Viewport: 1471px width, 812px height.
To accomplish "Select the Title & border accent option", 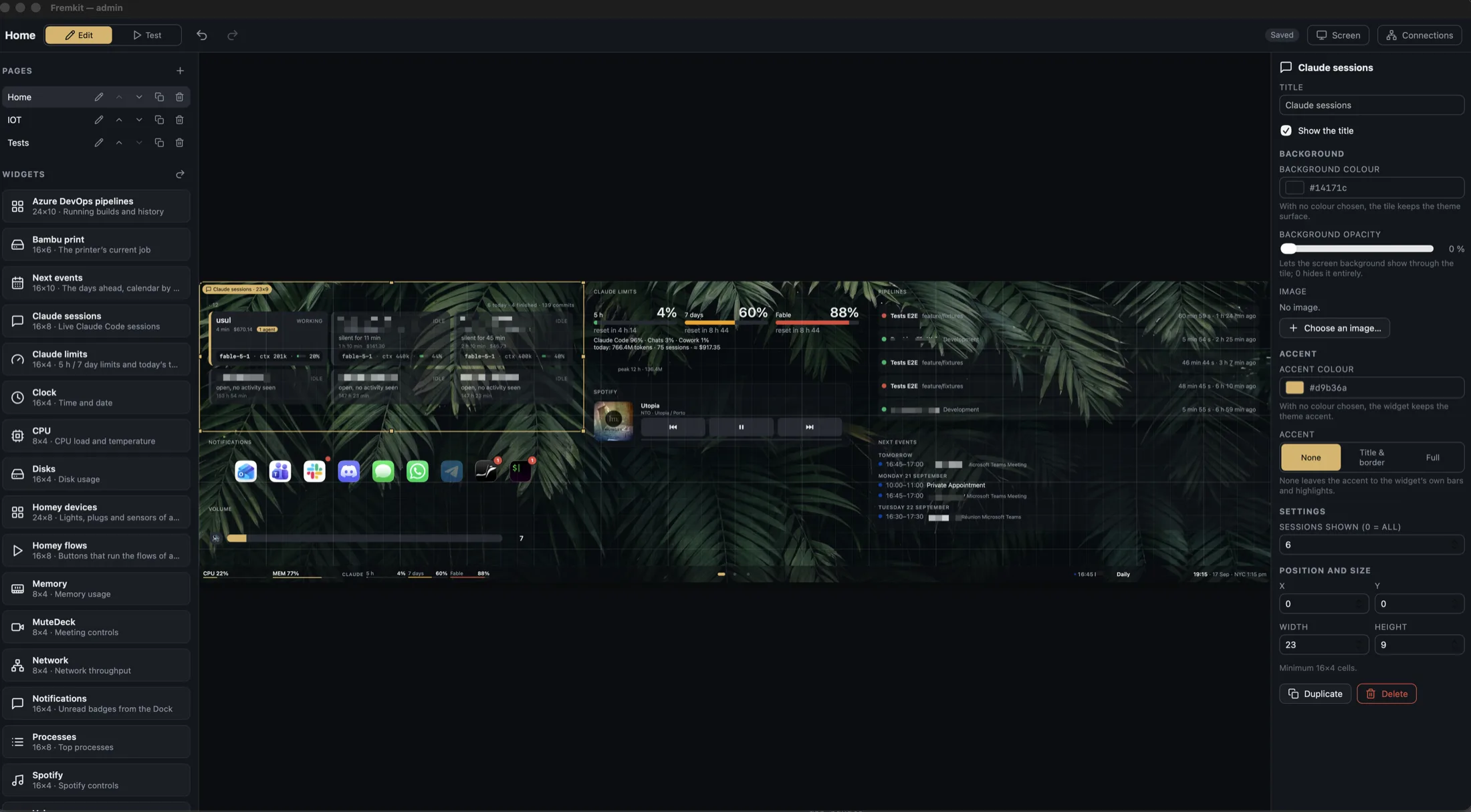I will pos(1371,458).
